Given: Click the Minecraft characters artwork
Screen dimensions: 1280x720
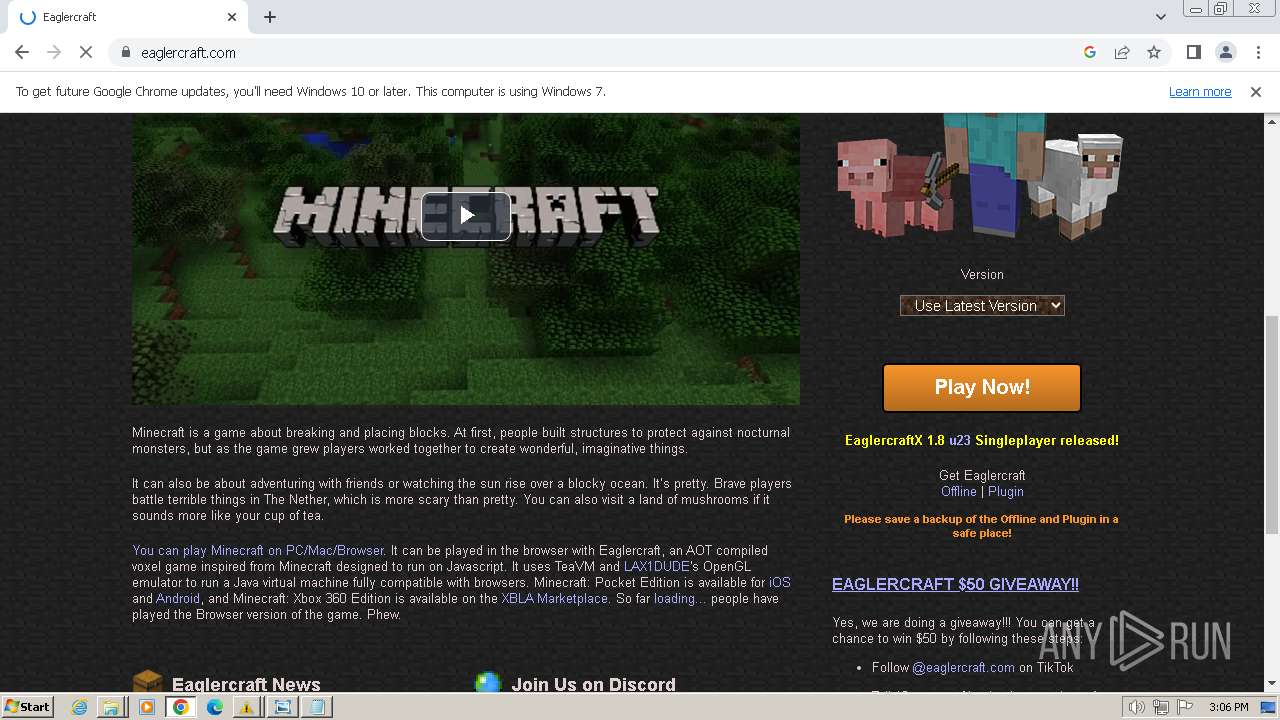Looking at the screenshot, I should click(x=980, y=175).
